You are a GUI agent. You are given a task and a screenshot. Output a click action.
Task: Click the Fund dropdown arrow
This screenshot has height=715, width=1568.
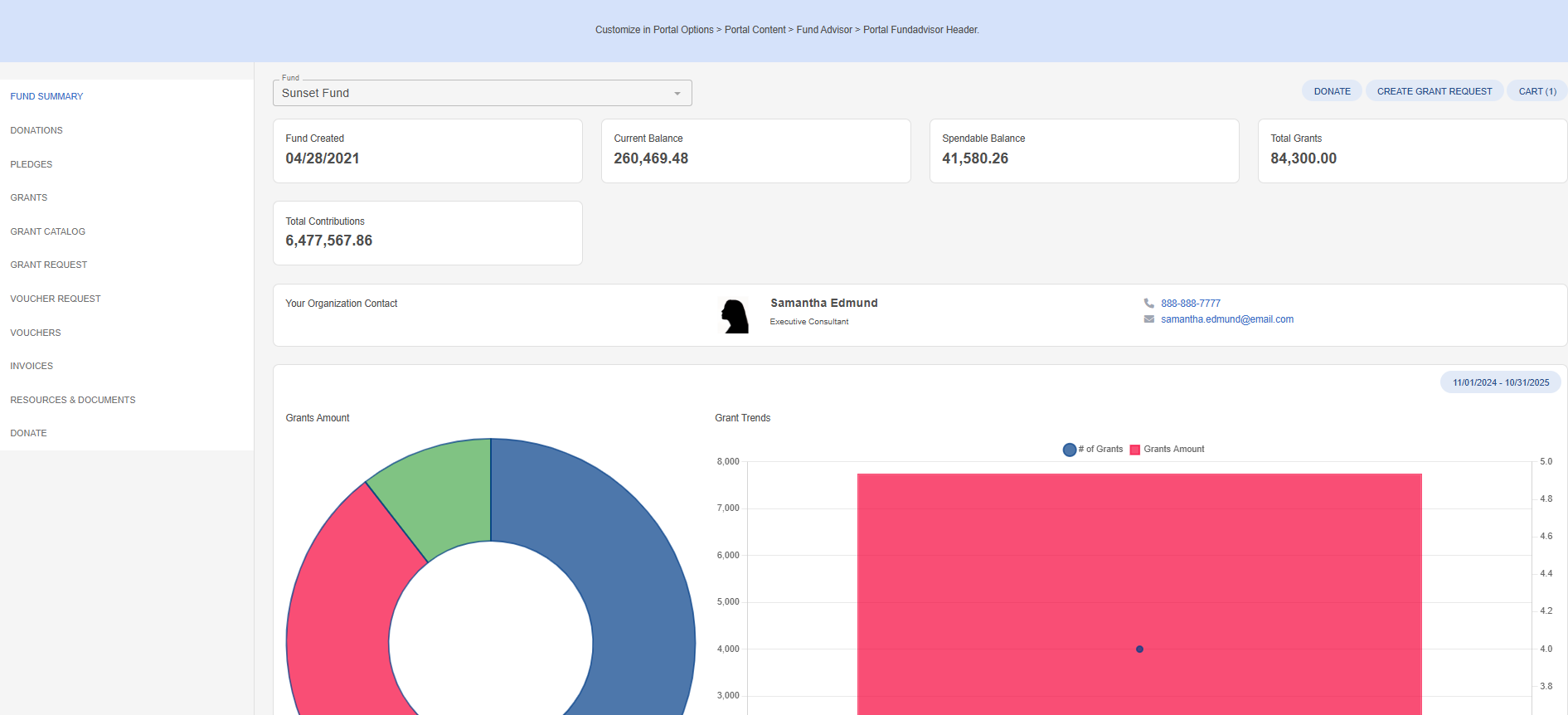(677, 94)
